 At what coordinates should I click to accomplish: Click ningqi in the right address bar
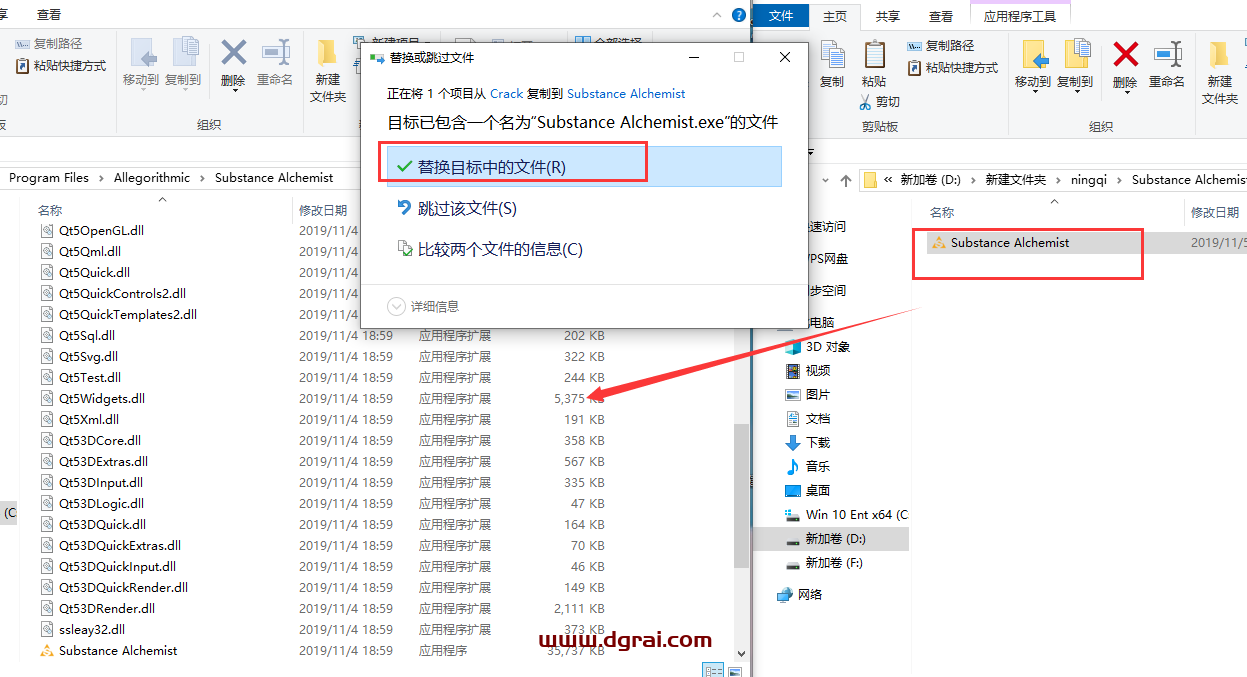coord(1089,180)
